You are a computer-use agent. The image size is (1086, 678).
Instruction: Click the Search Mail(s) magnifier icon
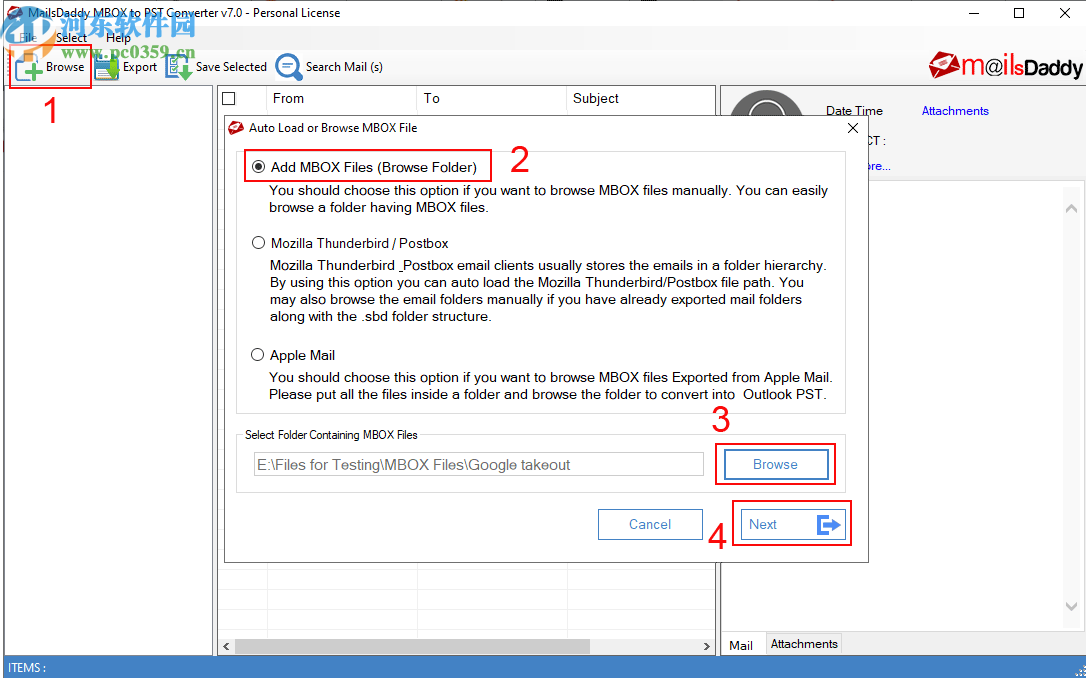click(289, 67)
